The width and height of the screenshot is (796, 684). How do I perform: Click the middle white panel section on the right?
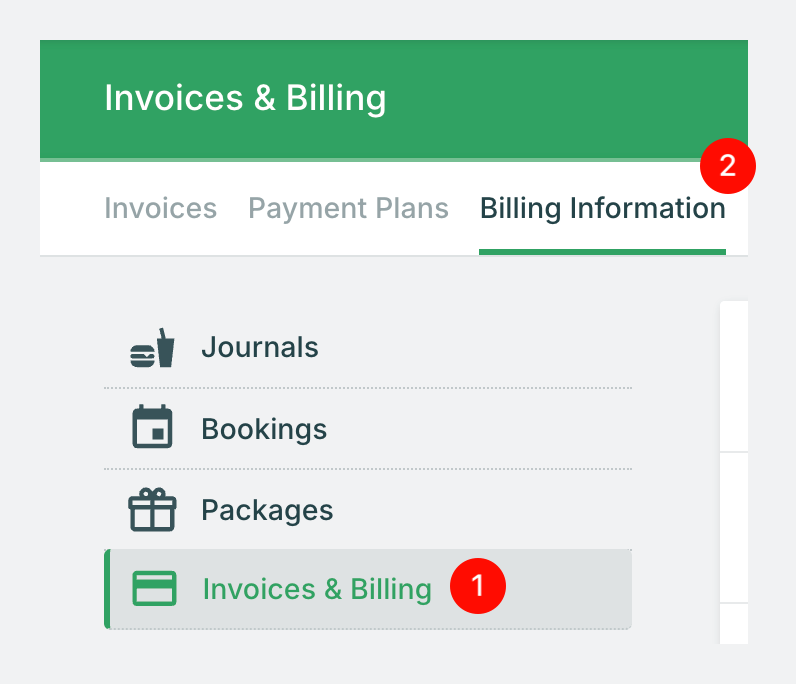point(733,527)
